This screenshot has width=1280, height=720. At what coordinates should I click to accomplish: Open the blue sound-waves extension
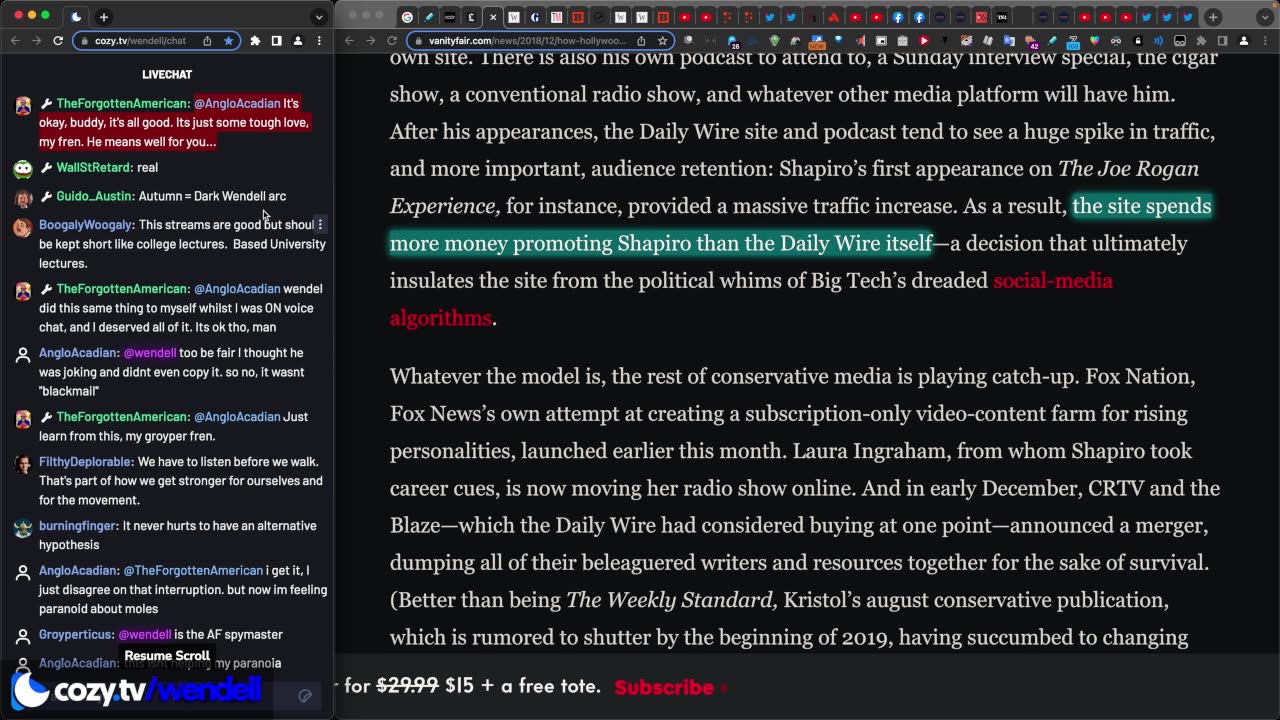(1158, 41)
